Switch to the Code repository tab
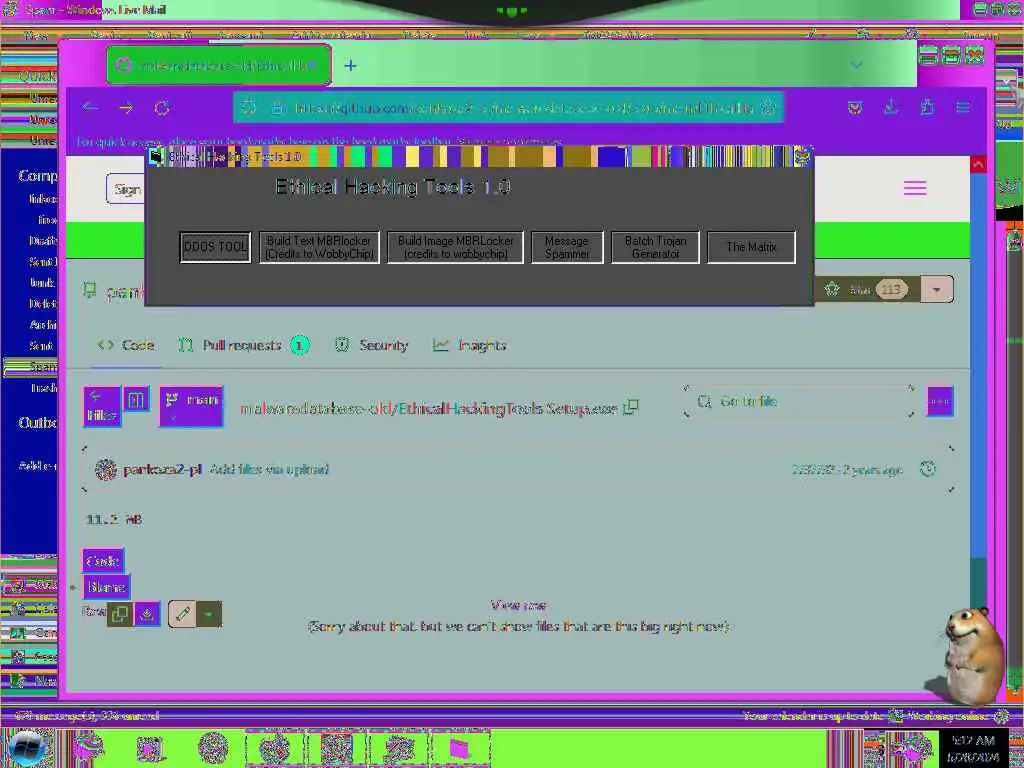The width and height of the screenshot is (1024, 768). (126, 345)
